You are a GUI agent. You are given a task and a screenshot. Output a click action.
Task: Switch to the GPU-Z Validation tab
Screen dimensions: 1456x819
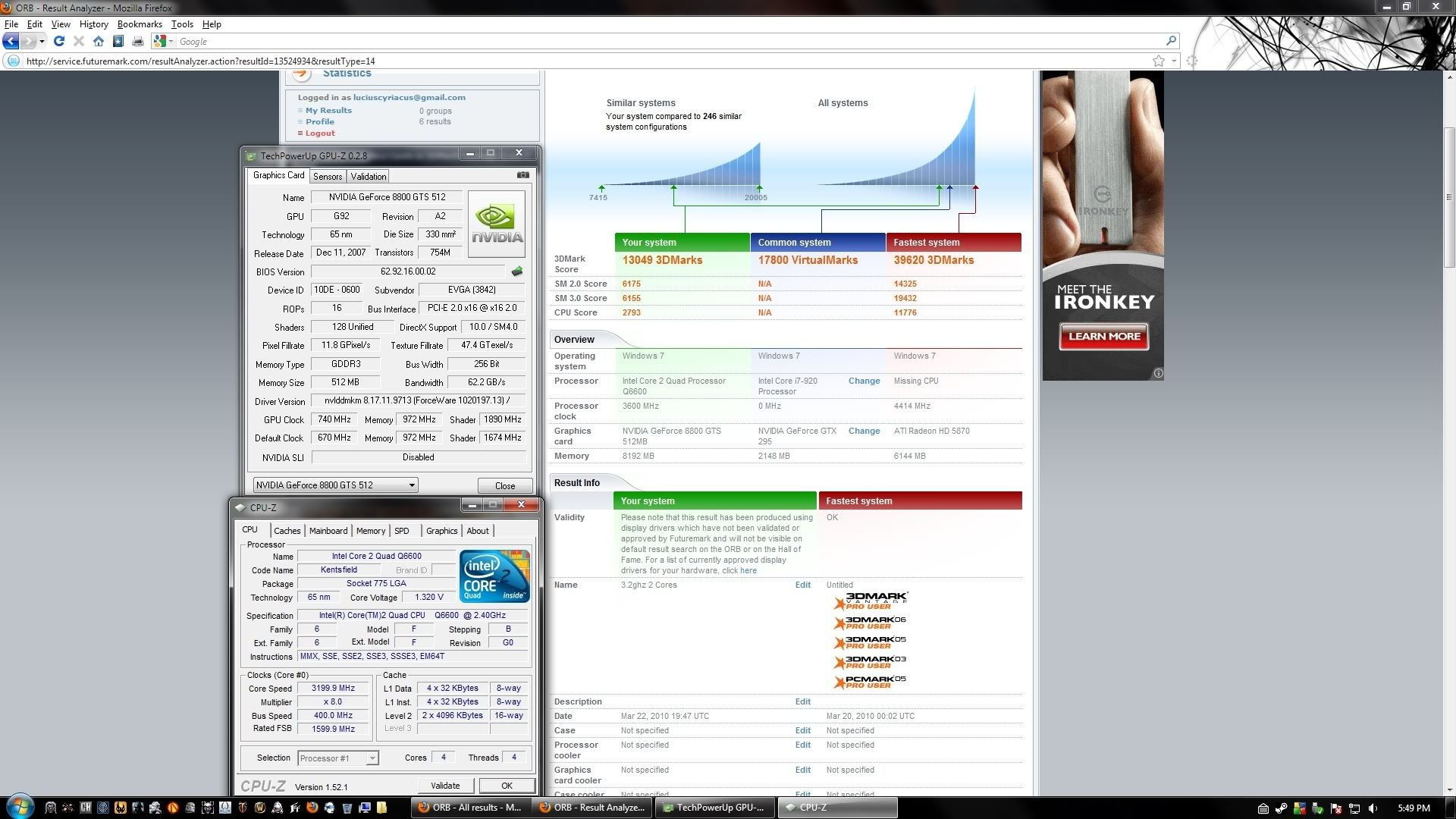[x=369, y=176]
